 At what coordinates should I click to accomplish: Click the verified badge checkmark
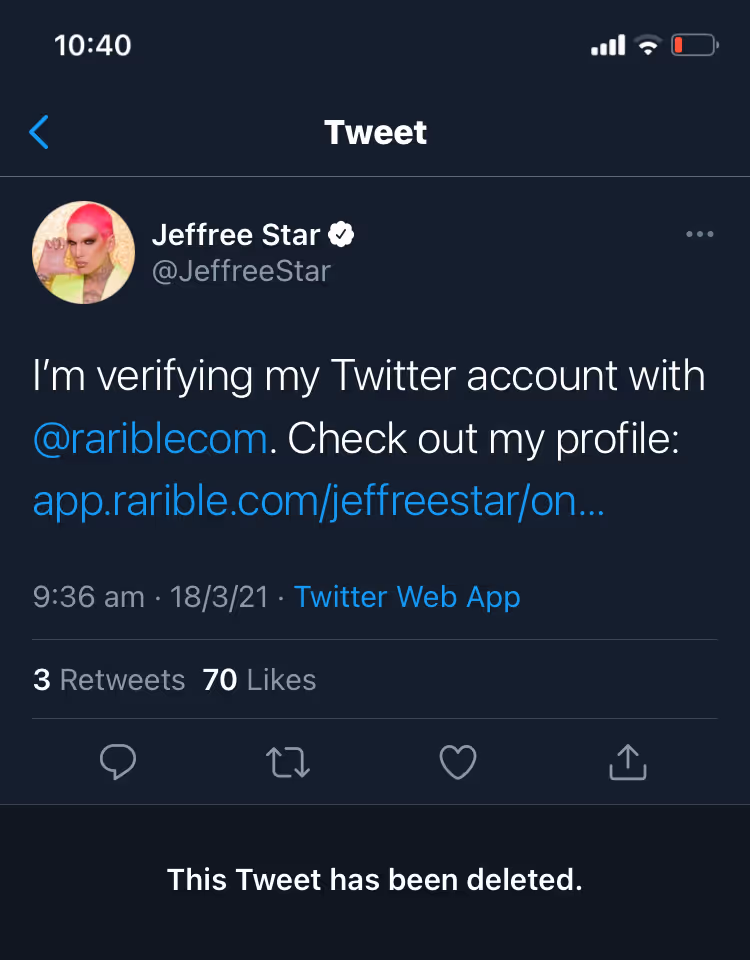pos(342,235)
